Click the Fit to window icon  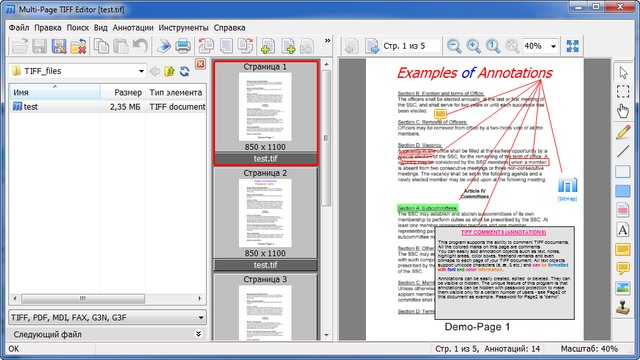tap(573, 46)
